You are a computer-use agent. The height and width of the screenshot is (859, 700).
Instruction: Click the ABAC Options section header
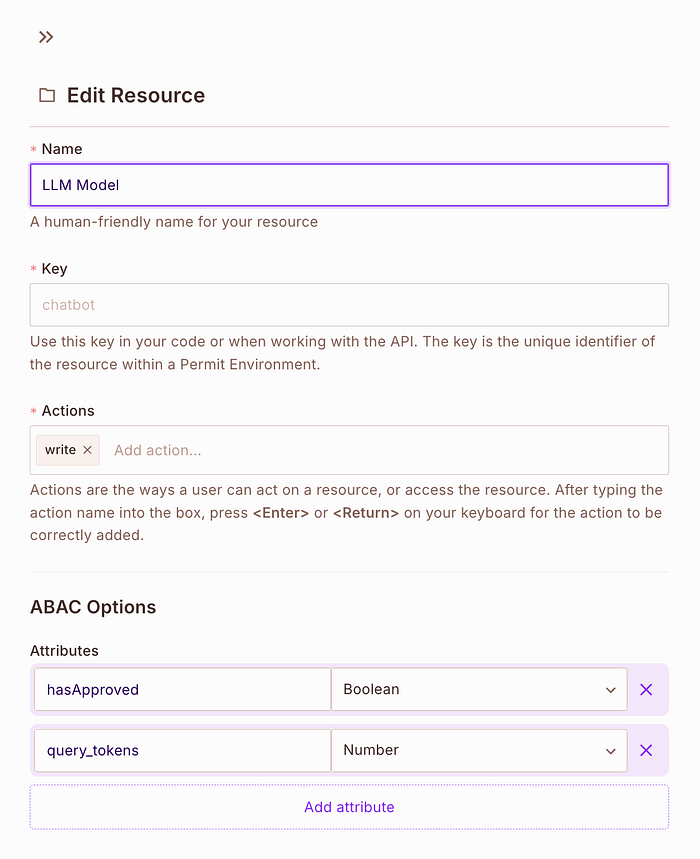pyautogui.click(x=93, y=607)
